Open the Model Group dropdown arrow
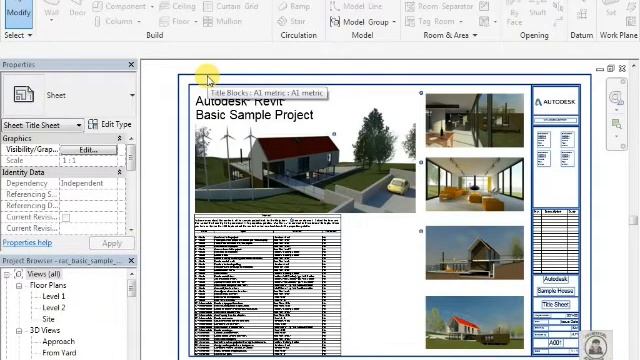Viewport: 640px width, 360px height. pyautogui.click(x=394, y=22)
